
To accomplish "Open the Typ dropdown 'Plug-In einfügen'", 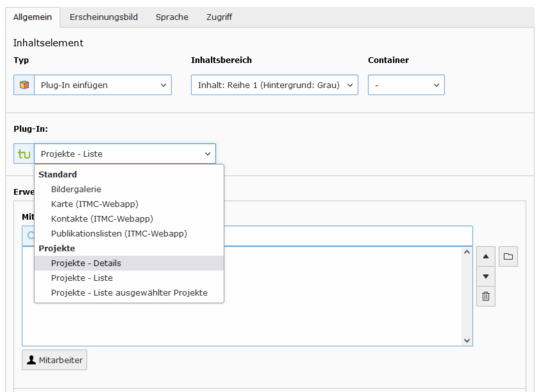I will [103, 85].
